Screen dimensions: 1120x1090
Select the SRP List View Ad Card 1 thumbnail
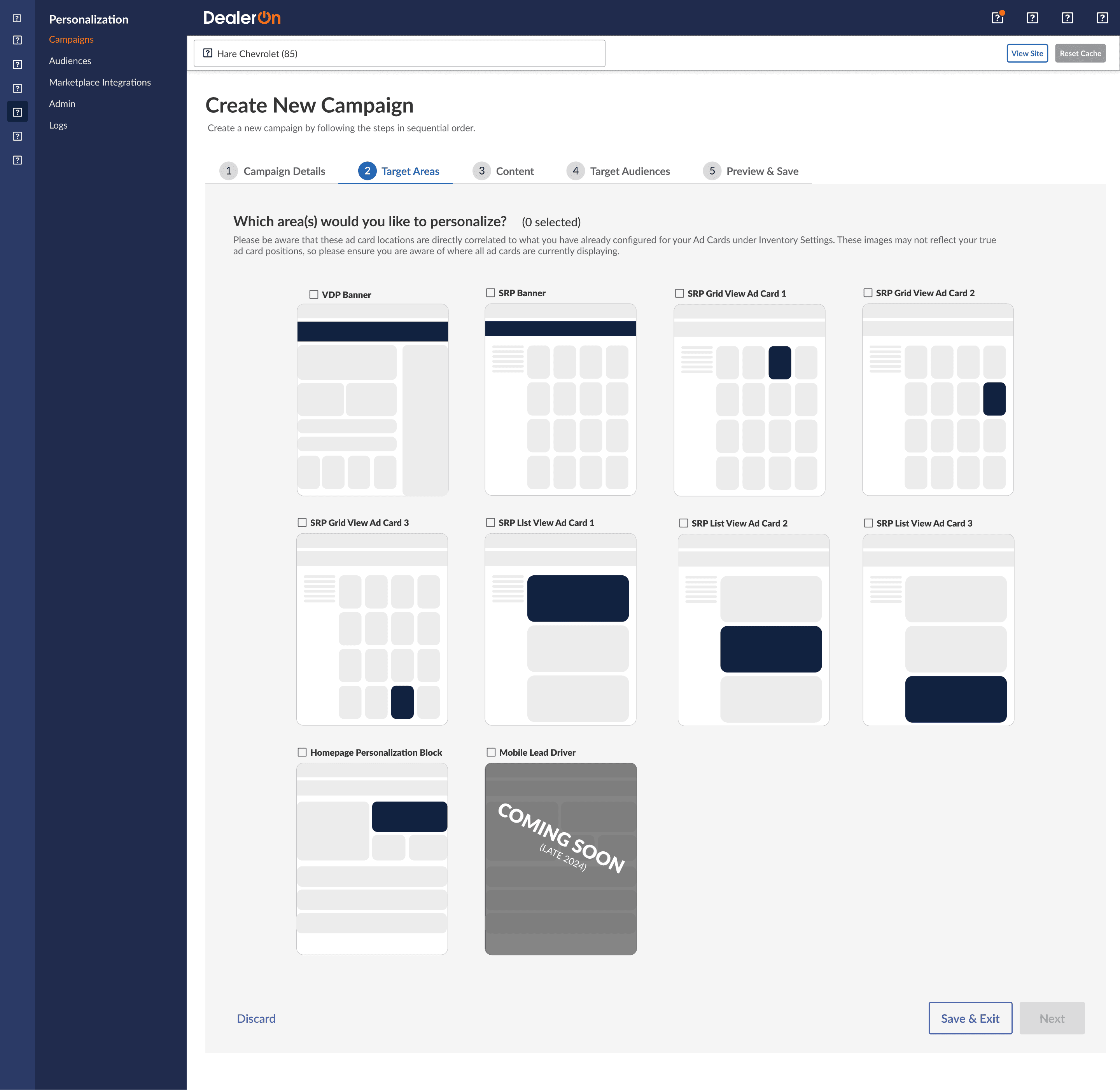pos(560,629)
